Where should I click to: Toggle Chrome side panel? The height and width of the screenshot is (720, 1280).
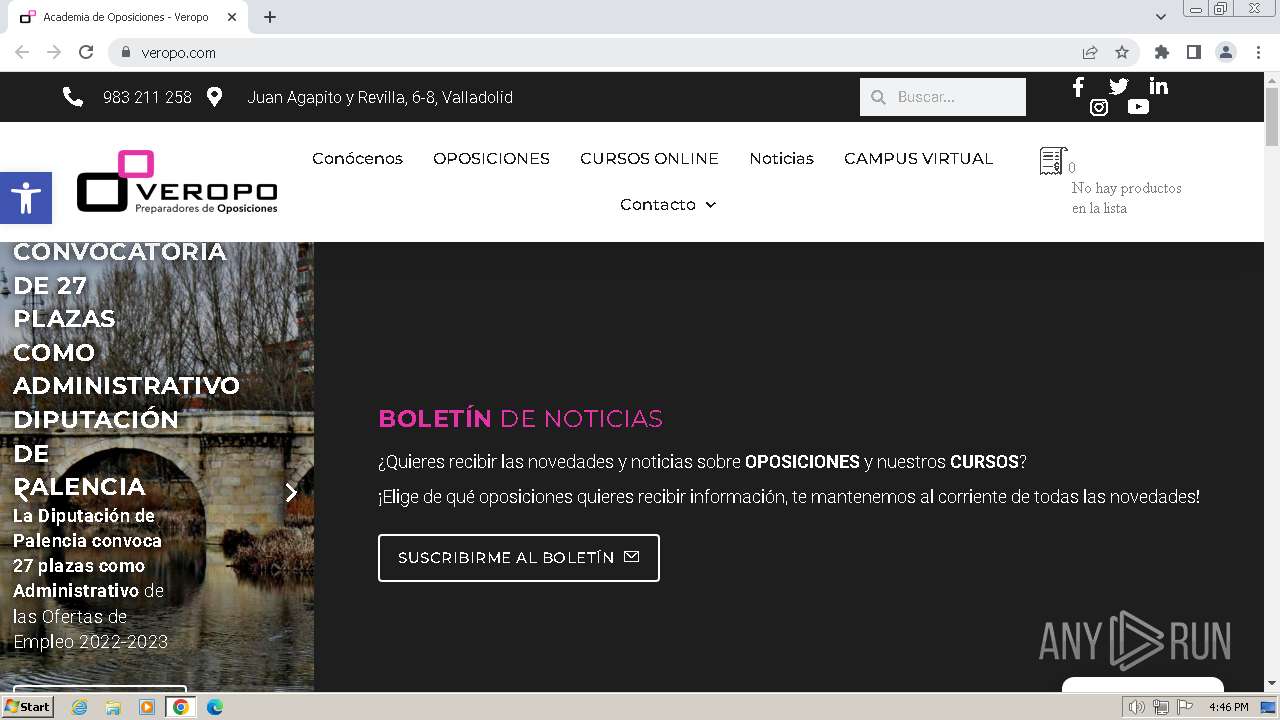pyautogui.click(x=1193, y=52)
